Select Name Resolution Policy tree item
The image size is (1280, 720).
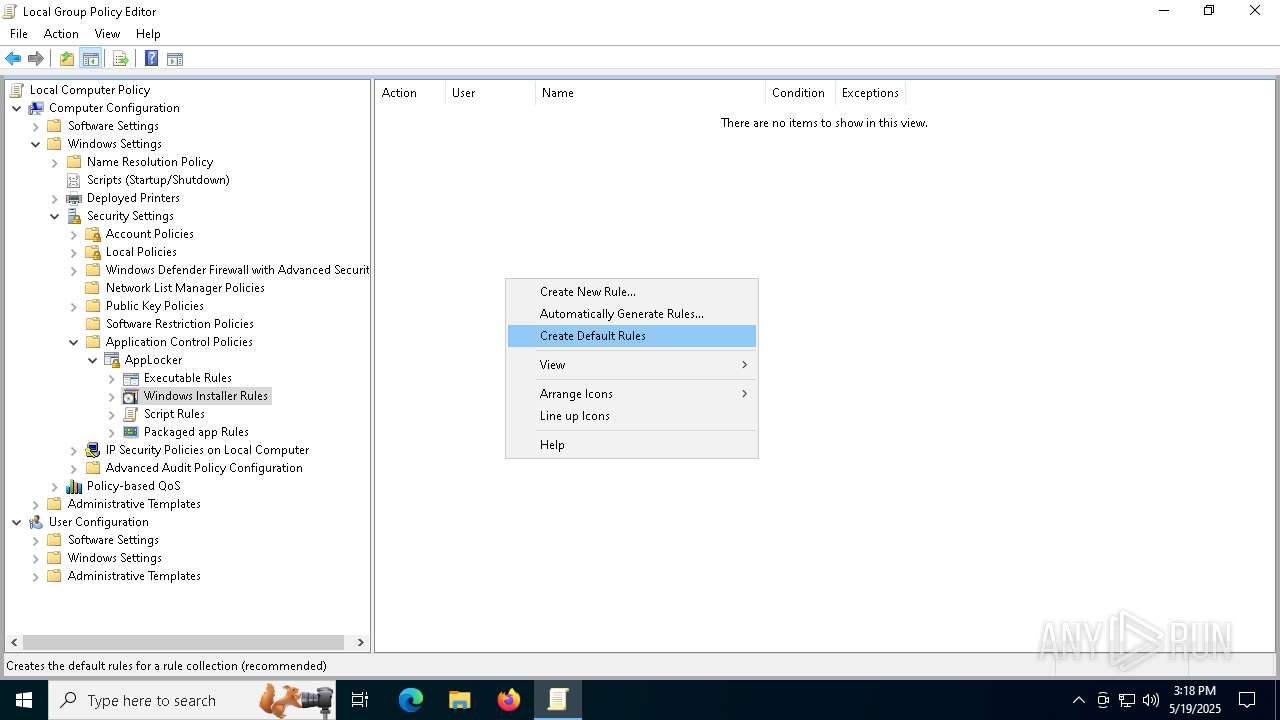149,162
